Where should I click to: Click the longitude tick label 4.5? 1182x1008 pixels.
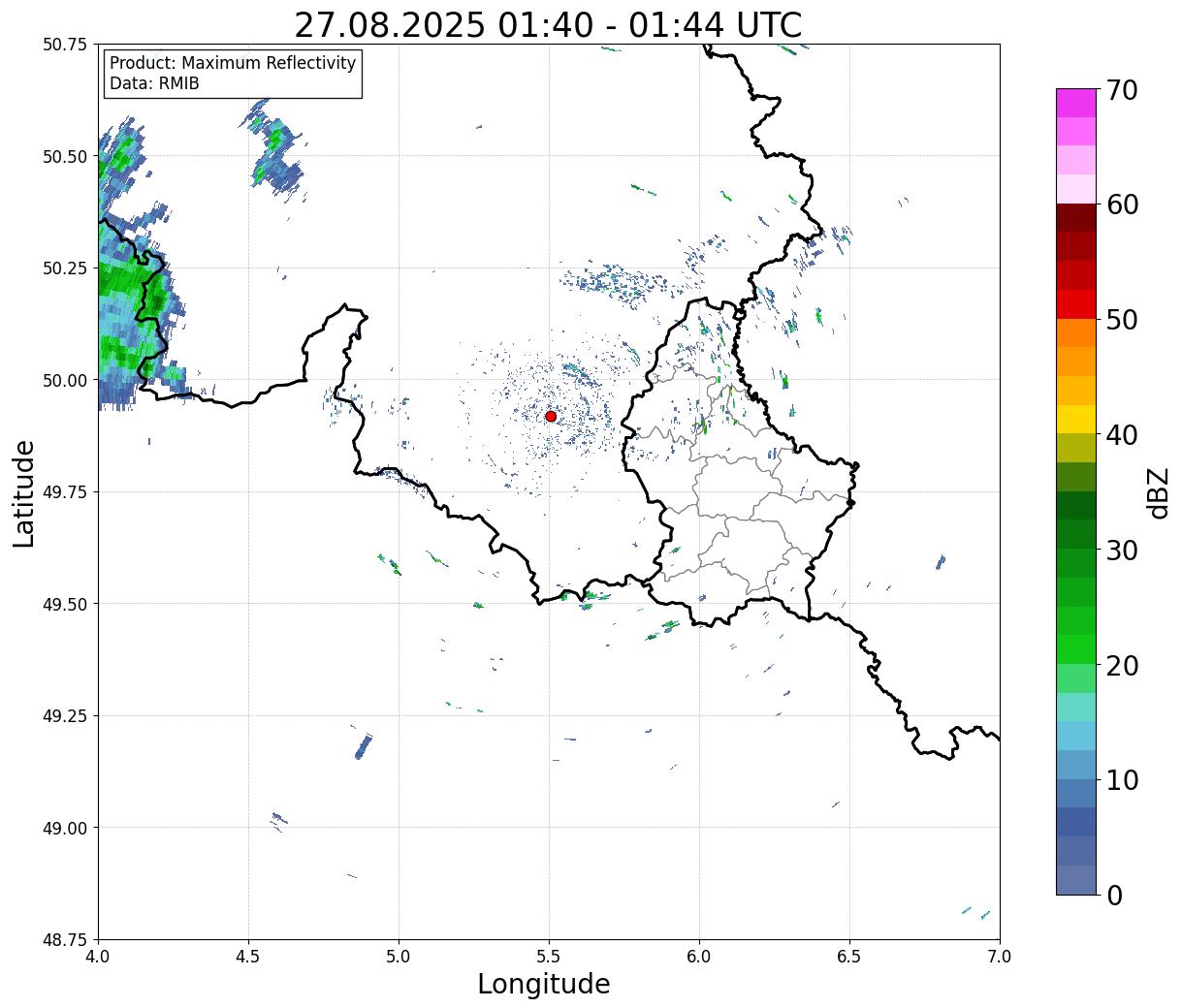[248, 956]
